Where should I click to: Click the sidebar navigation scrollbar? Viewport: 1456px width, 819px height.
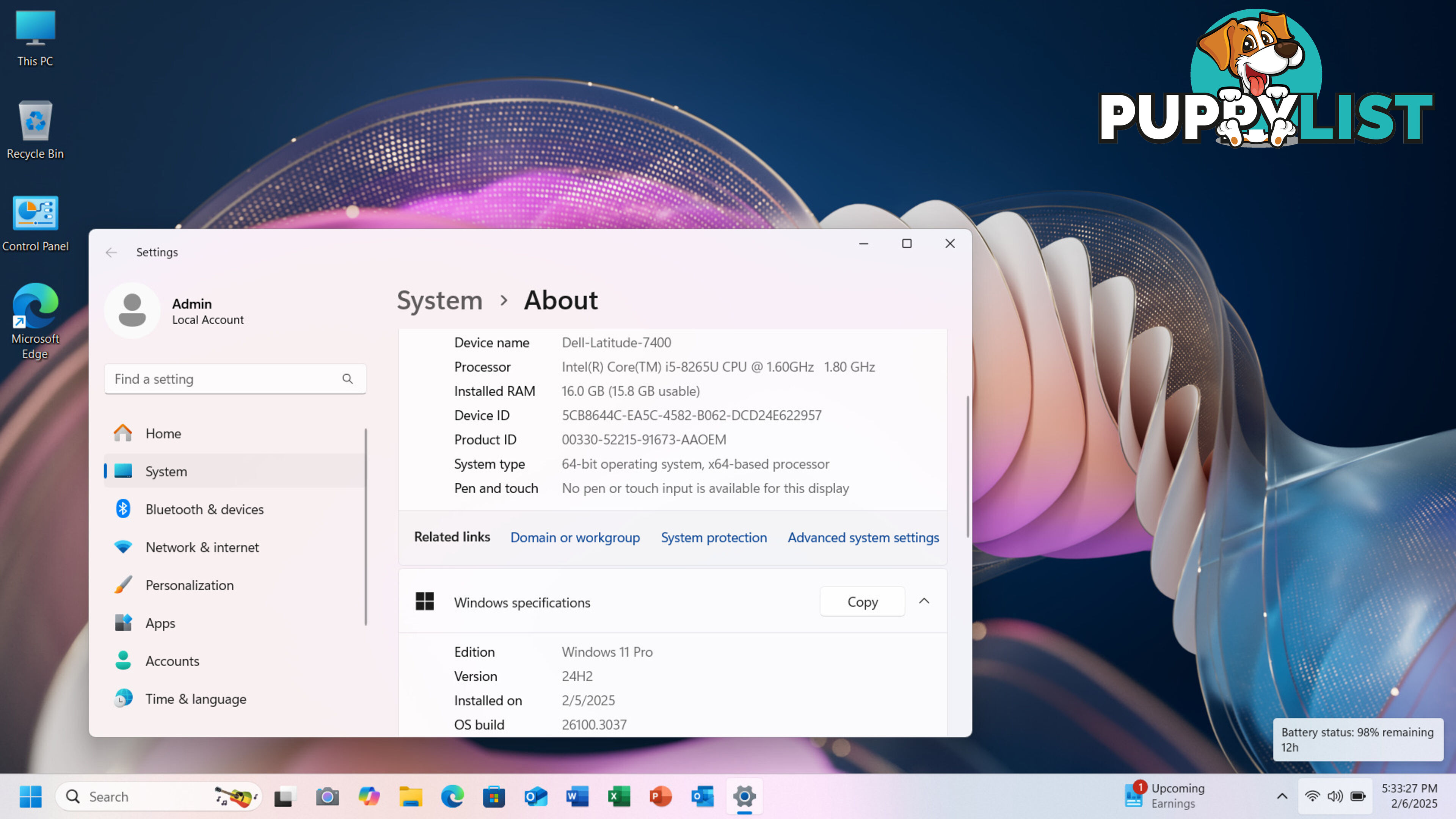(366, 527)
